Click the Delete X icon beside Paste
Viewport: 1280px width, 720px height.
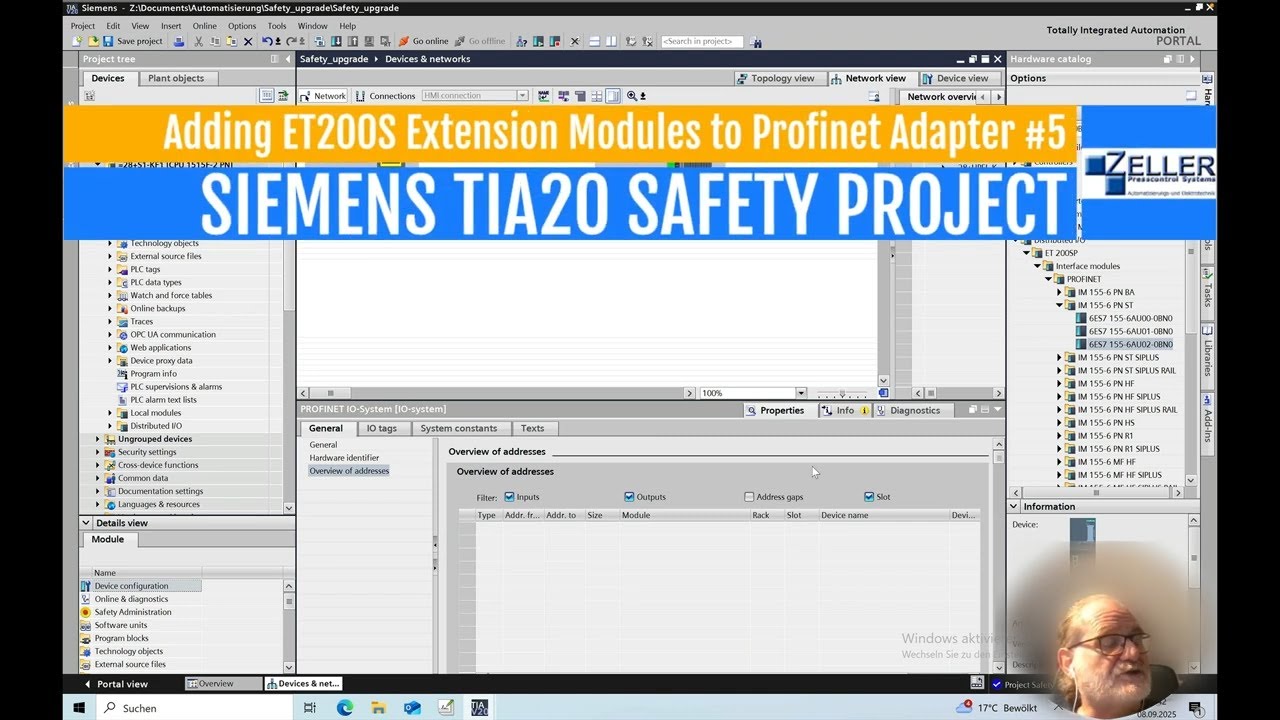click(x=248, y=41)
